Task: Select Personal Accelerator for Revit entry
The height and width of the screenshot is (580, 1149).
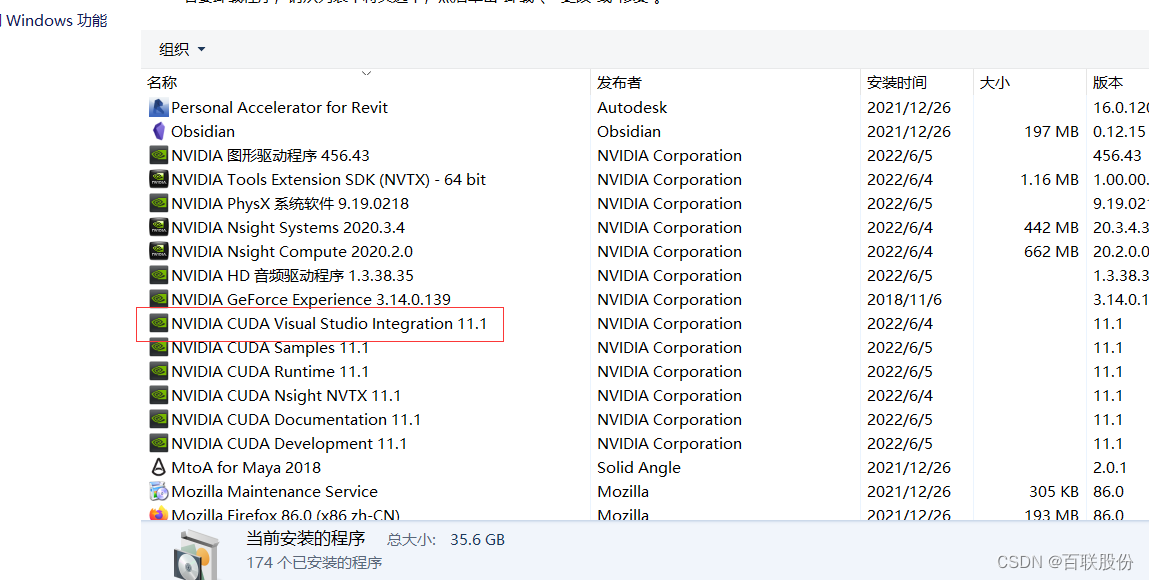Action: click(x=279, y=108)
